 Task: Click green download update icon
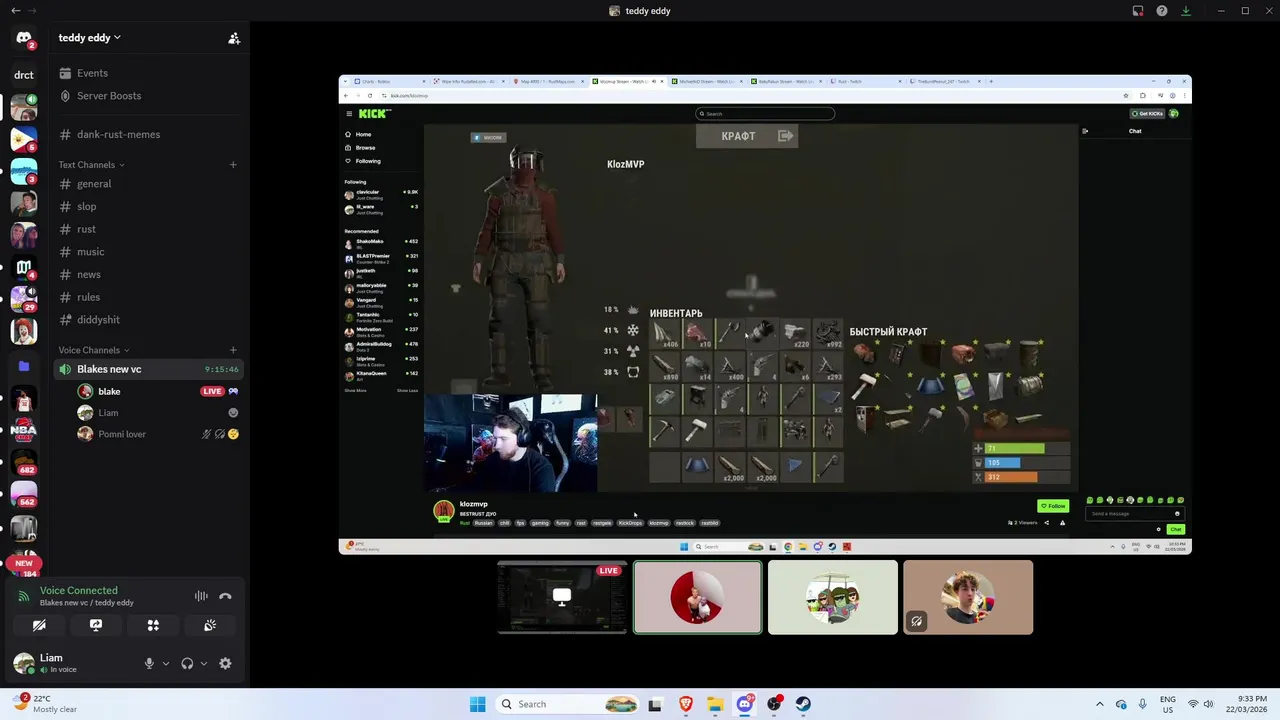1186,11
